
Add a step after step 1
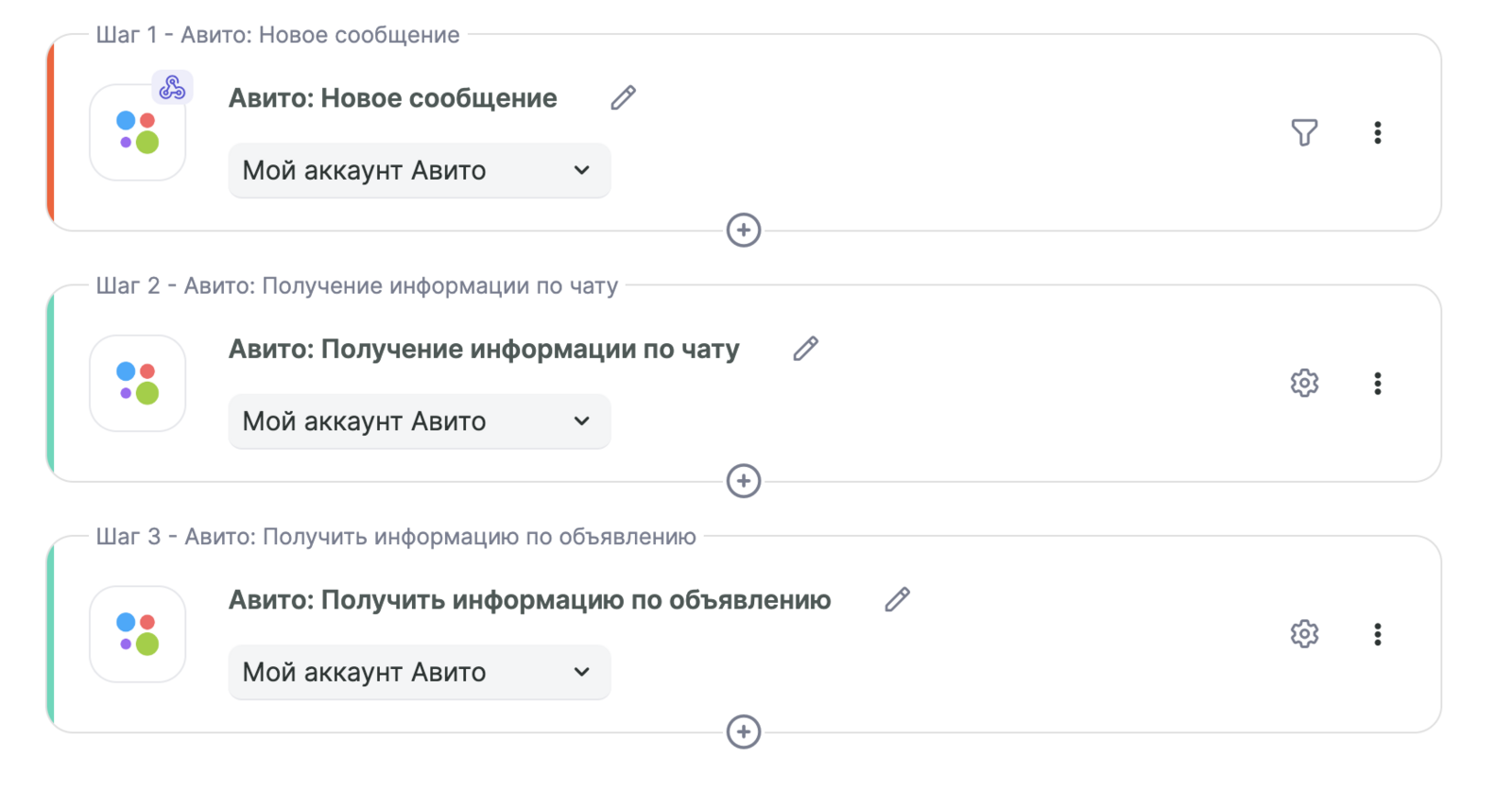744,230
